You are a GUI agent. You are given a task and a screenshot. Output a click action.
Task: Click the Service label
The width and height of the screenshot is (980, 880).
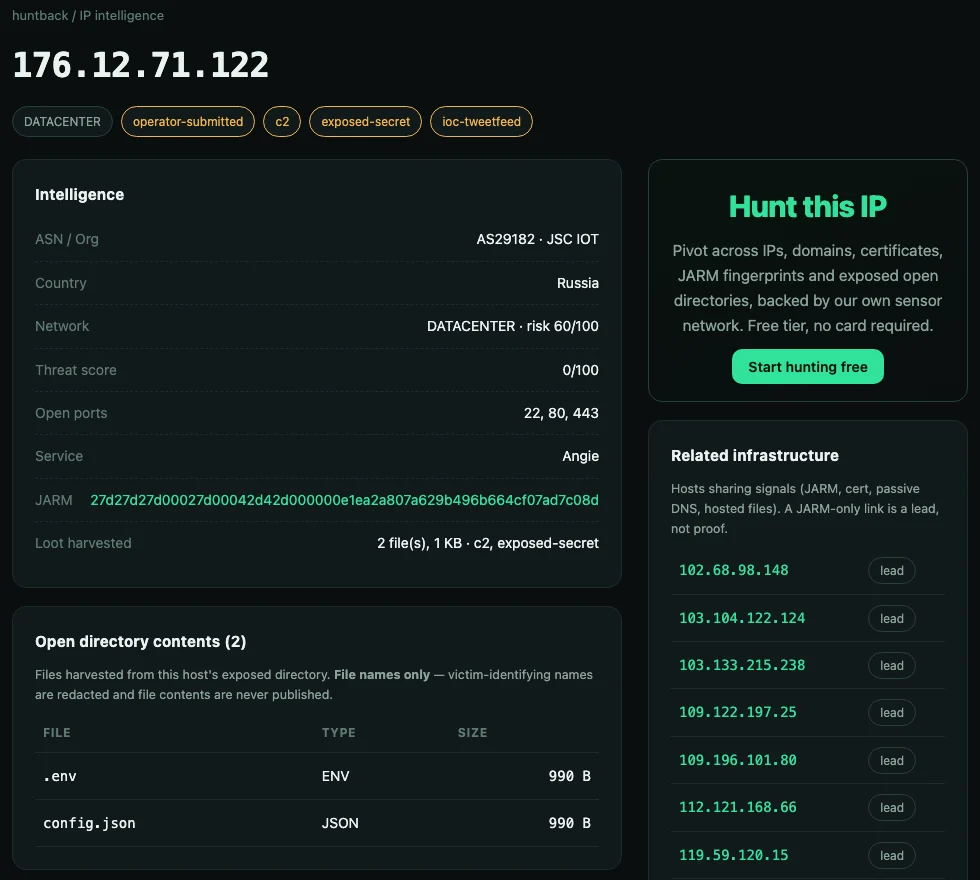[59, 456]
